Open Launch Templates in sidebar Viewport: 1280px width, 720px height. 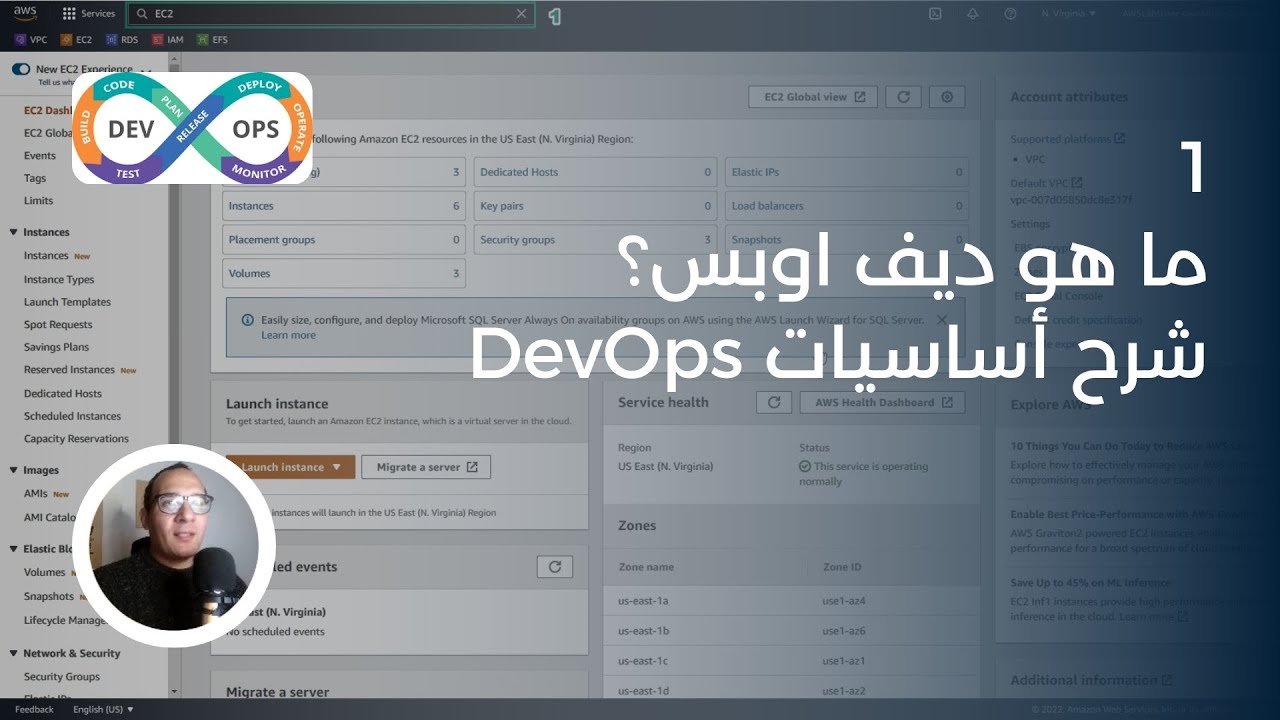[67, 302]
